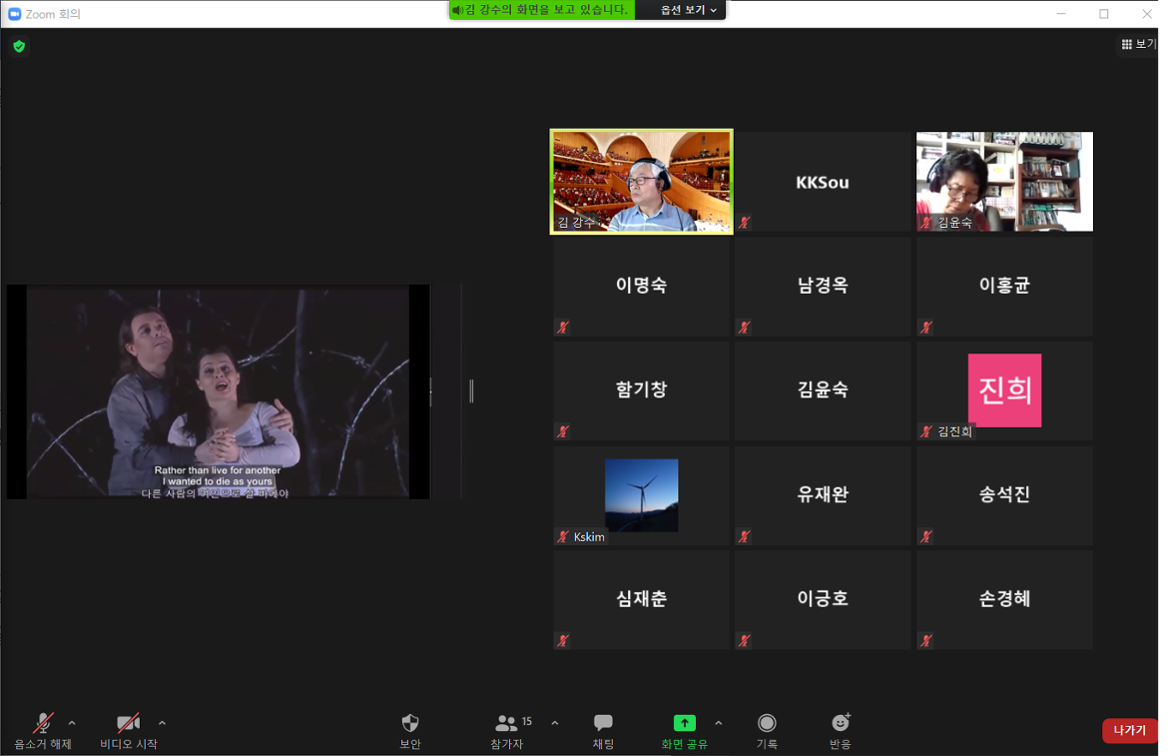Unmute your microphone via 음소거 해제 icon
Viewport: 1170px width, 756px height.
coord(42,722)
